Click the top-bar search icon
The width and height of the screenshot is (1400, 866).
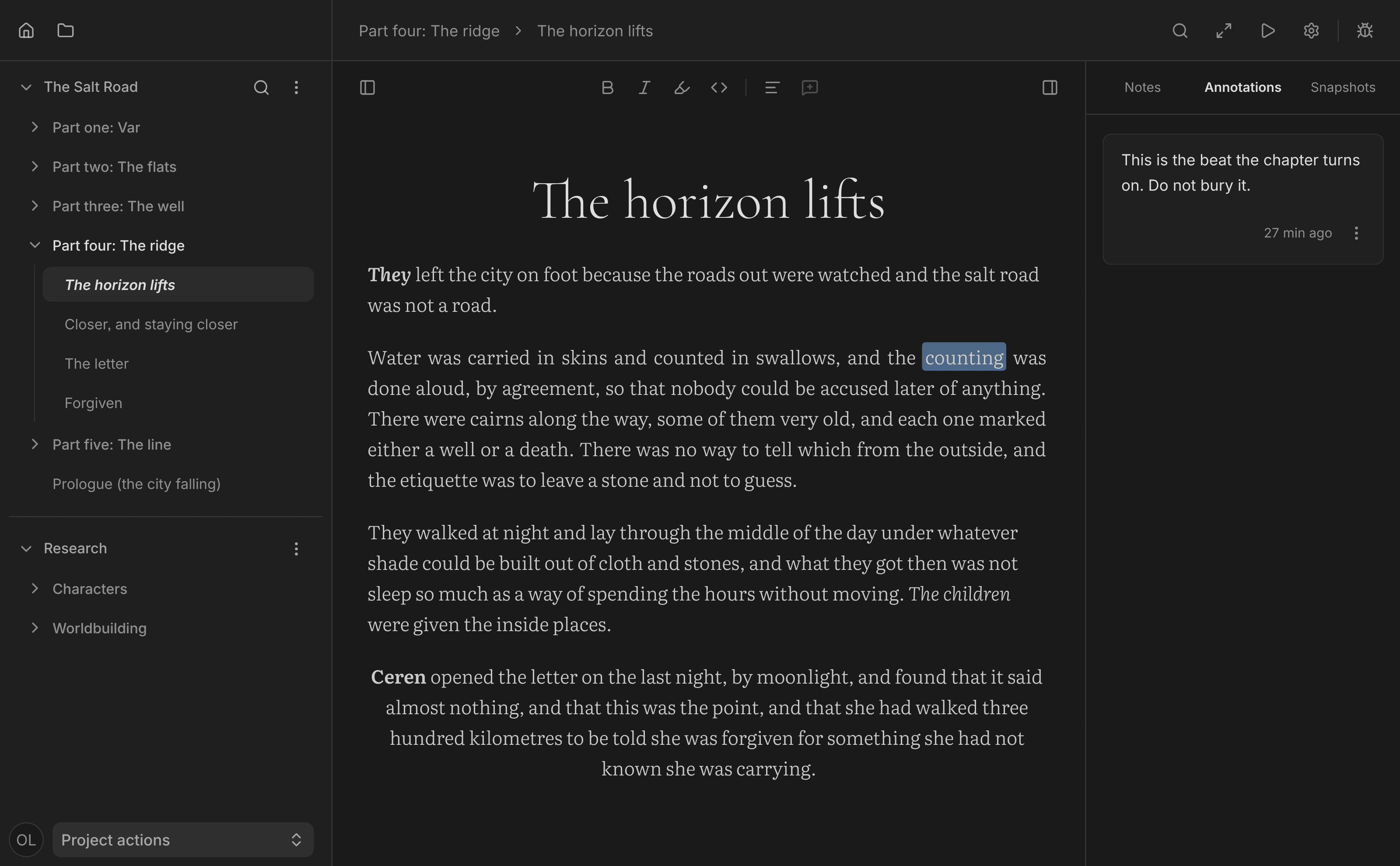click(1180, 30)
